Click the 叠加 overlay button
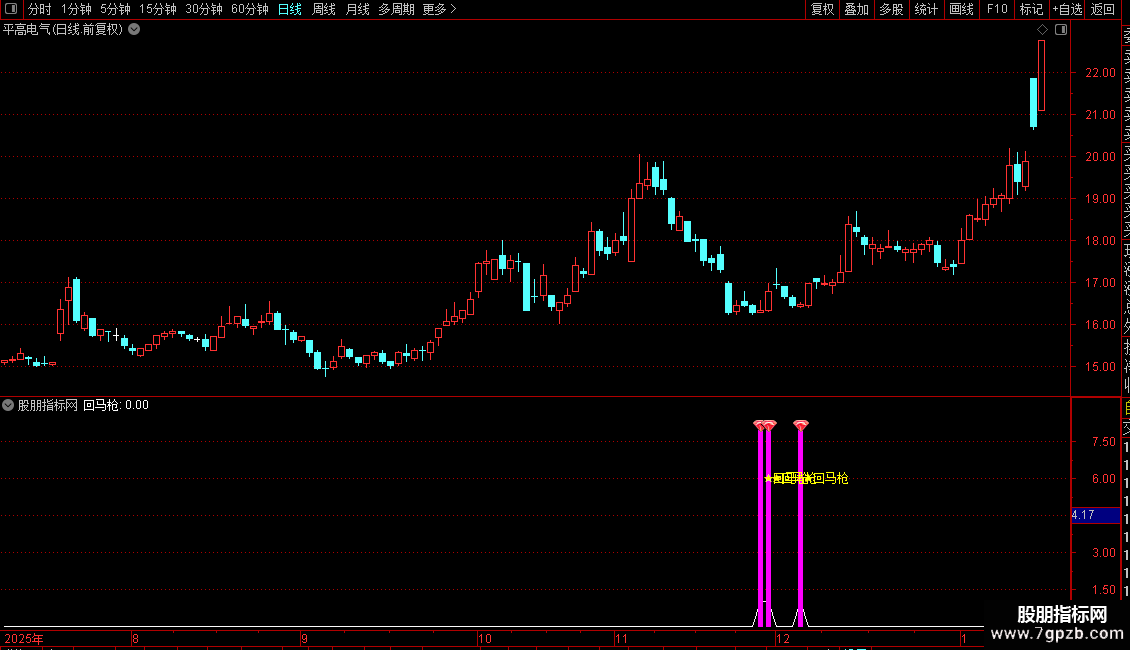This screenshot has width=1130, height=650. coord(857,9)
